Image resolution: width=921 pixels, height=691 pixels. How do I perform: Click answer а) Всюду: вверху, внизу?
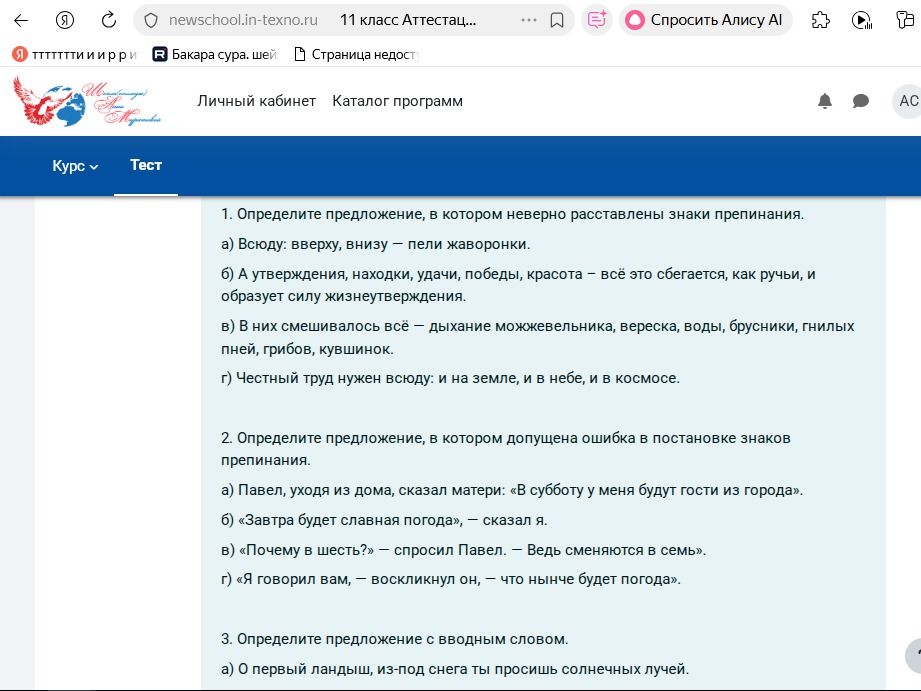pyautogui.click(x=376, y=244)
